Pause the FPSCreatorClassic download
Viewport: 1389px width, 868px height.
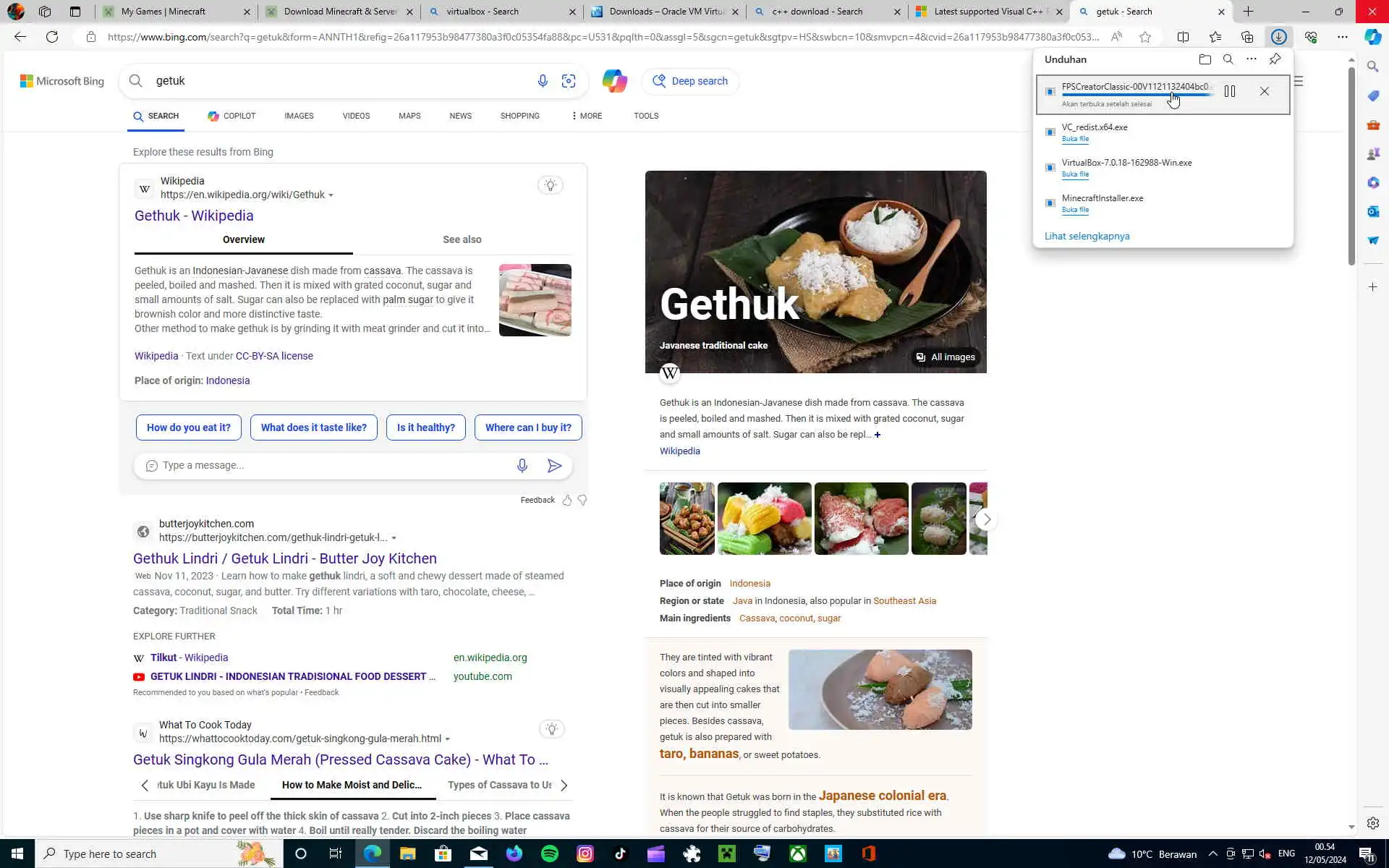click(1229, 91)
